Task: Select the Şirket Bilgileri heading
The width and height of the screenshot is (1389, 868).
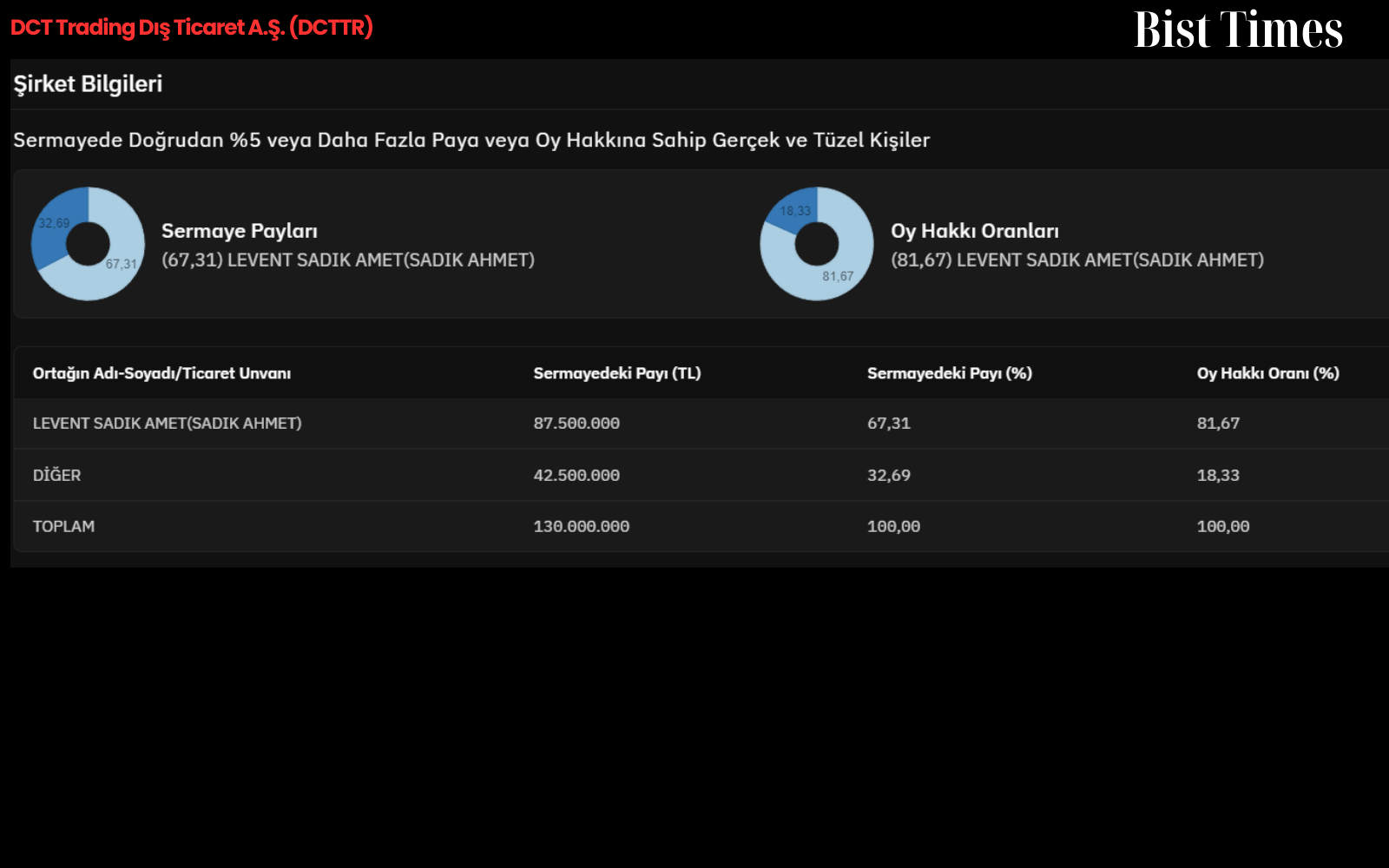Action: point(88,84)
